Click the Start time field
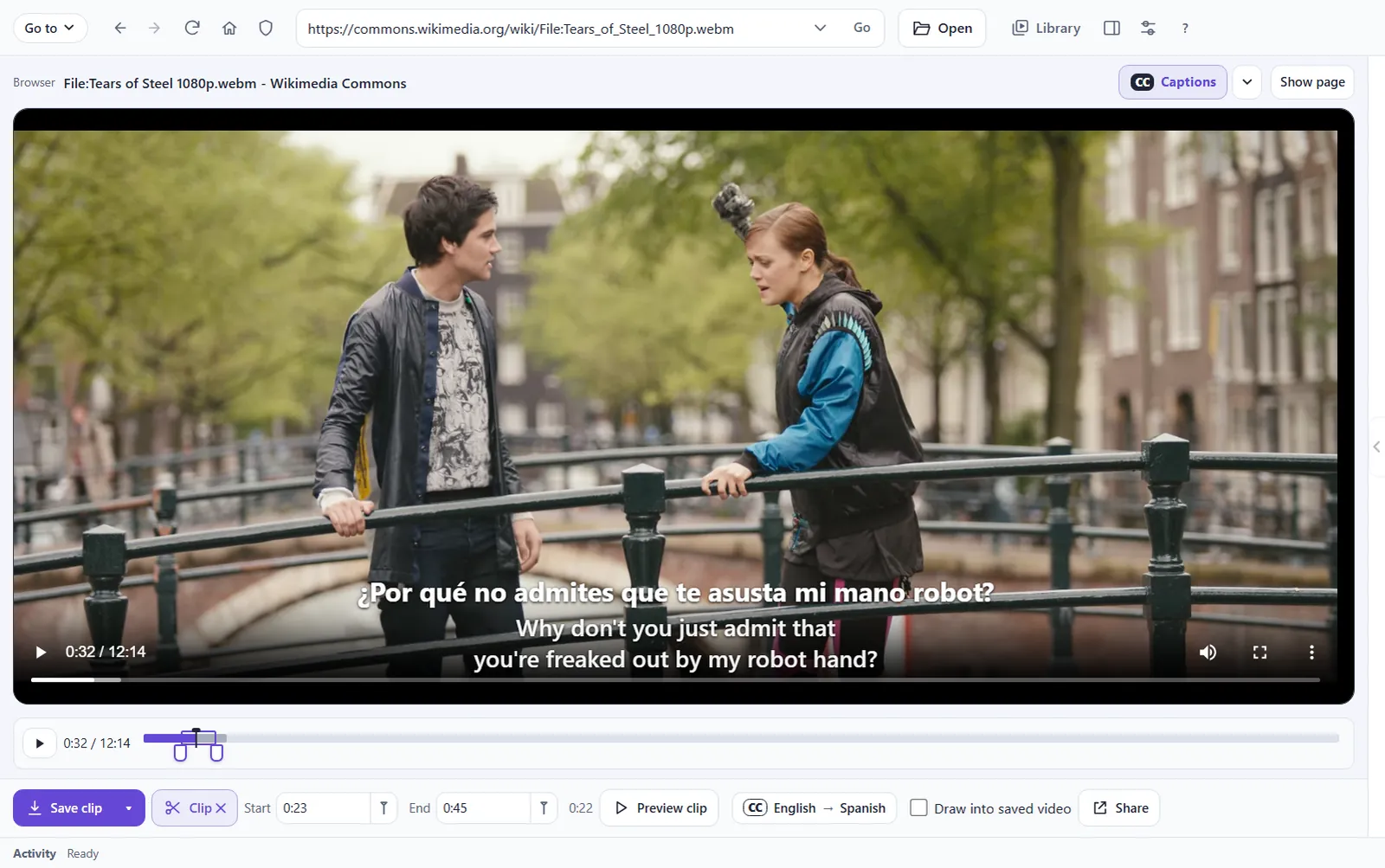The image size is (1385, 868). pos(324,808)
